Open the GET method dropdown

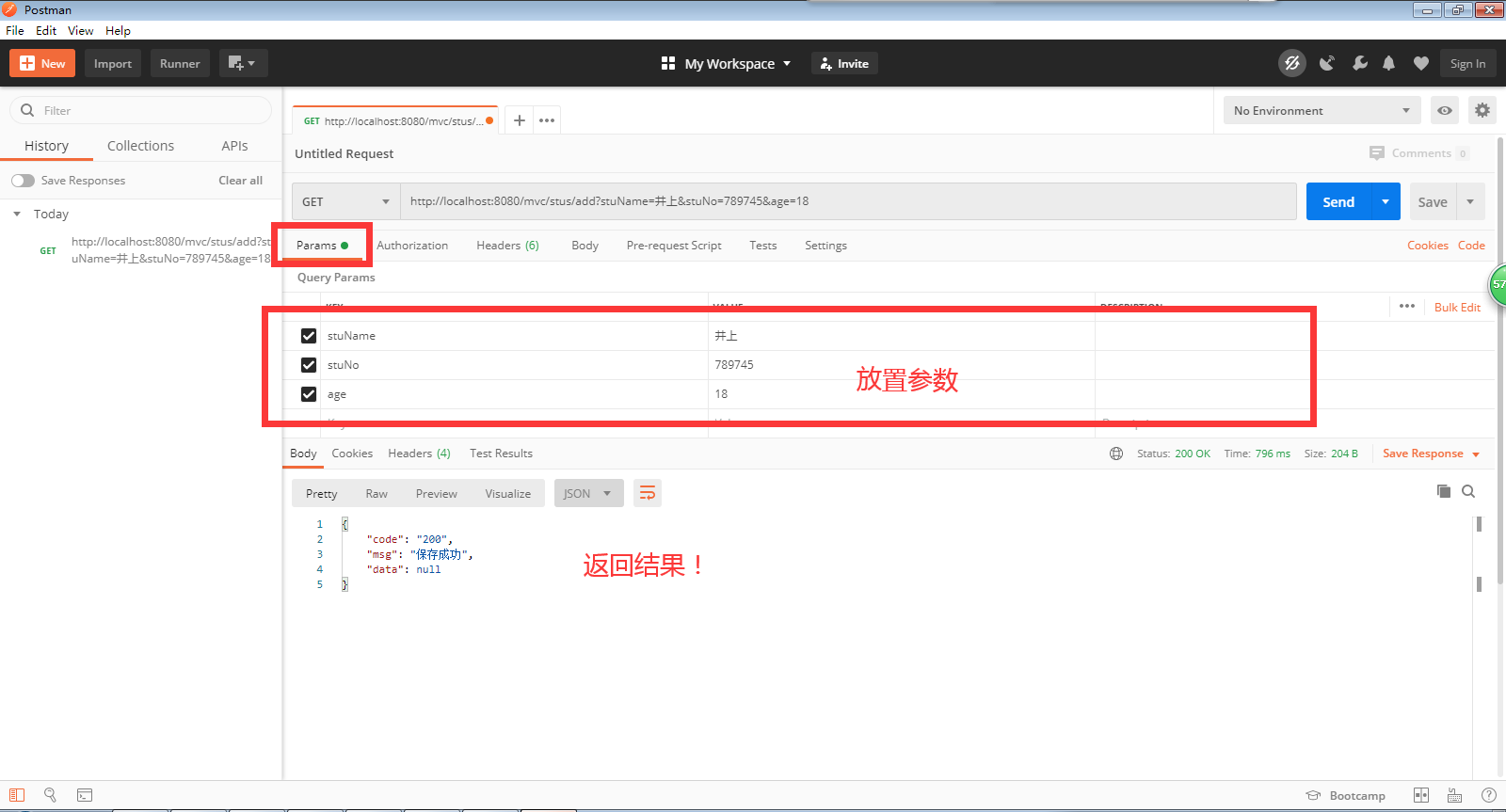click(346, 201)
